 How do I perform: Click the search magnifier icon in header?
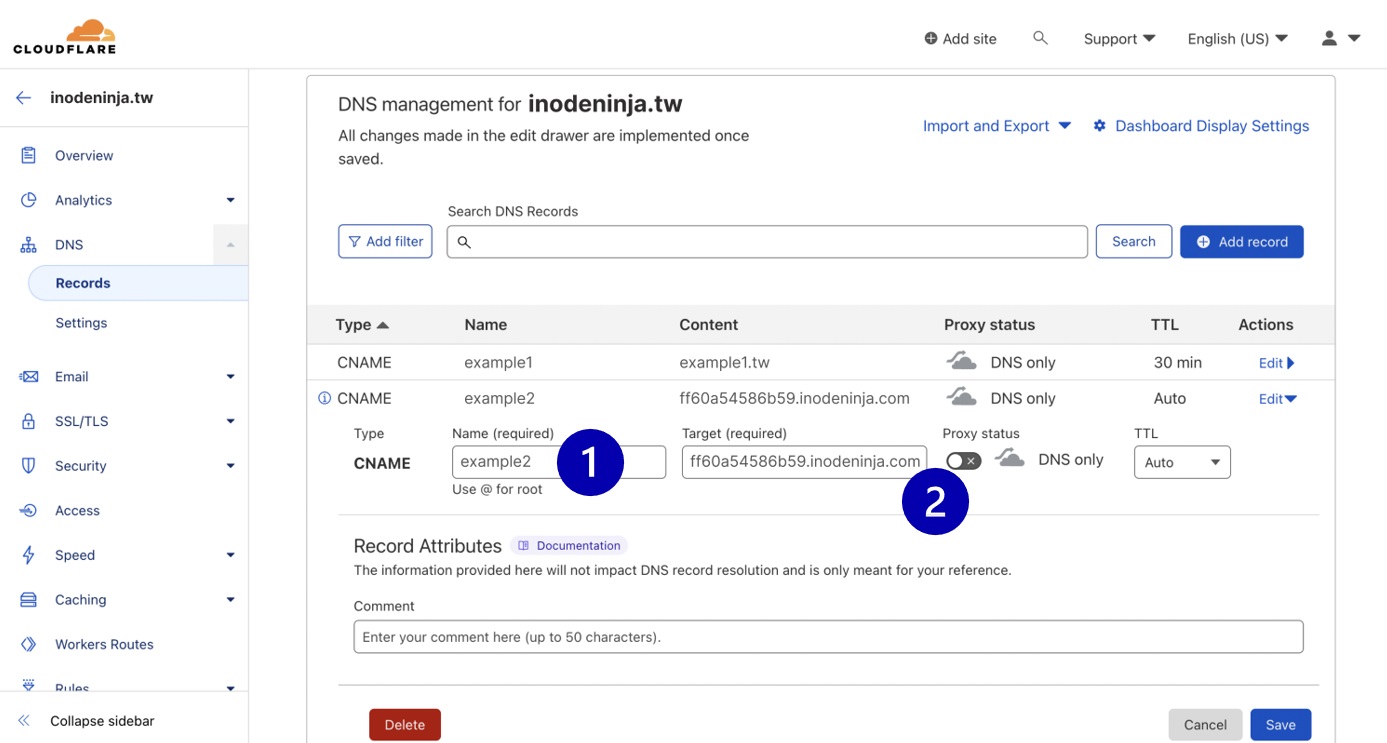point(1040,38)
